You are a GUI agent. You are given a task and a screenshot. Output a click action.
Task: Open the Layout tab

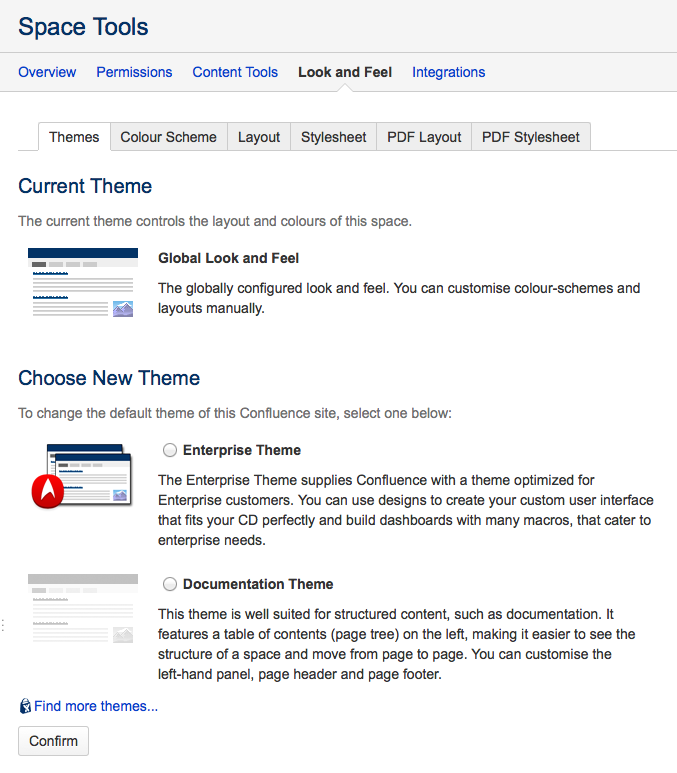(259, 137)
